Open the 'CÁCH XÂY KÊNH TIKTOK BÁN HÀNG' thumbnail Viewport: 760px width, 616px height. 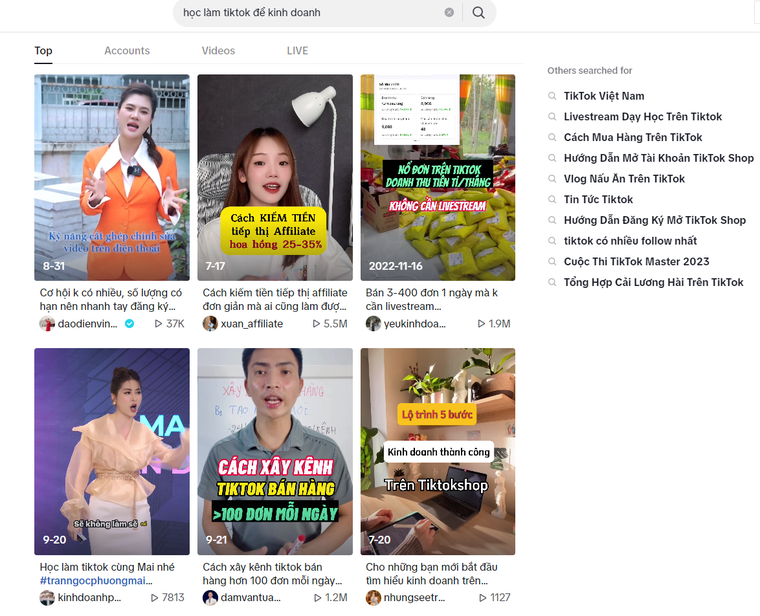click(275, 451)
